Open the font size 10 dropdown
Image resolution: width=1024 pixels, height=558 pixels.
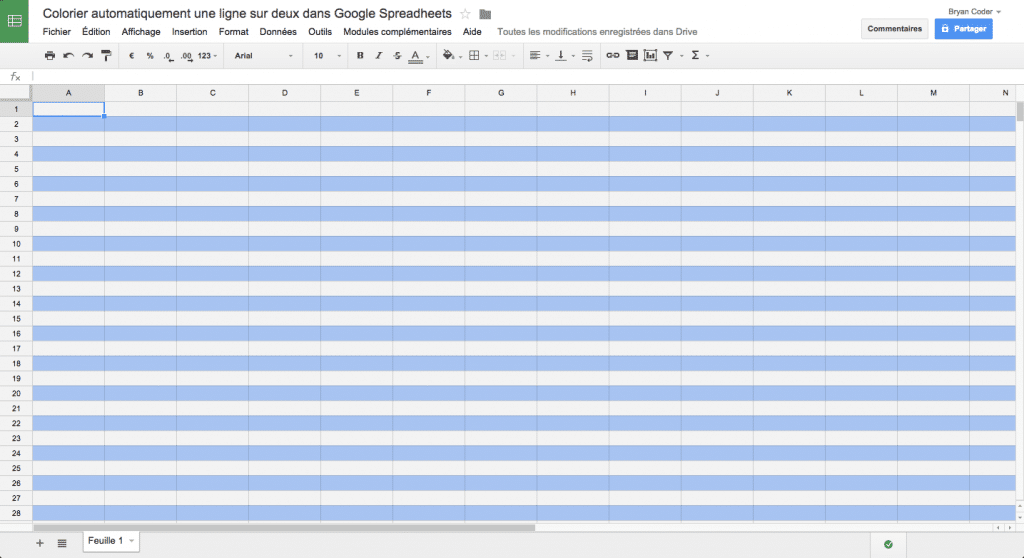[327, 56]
